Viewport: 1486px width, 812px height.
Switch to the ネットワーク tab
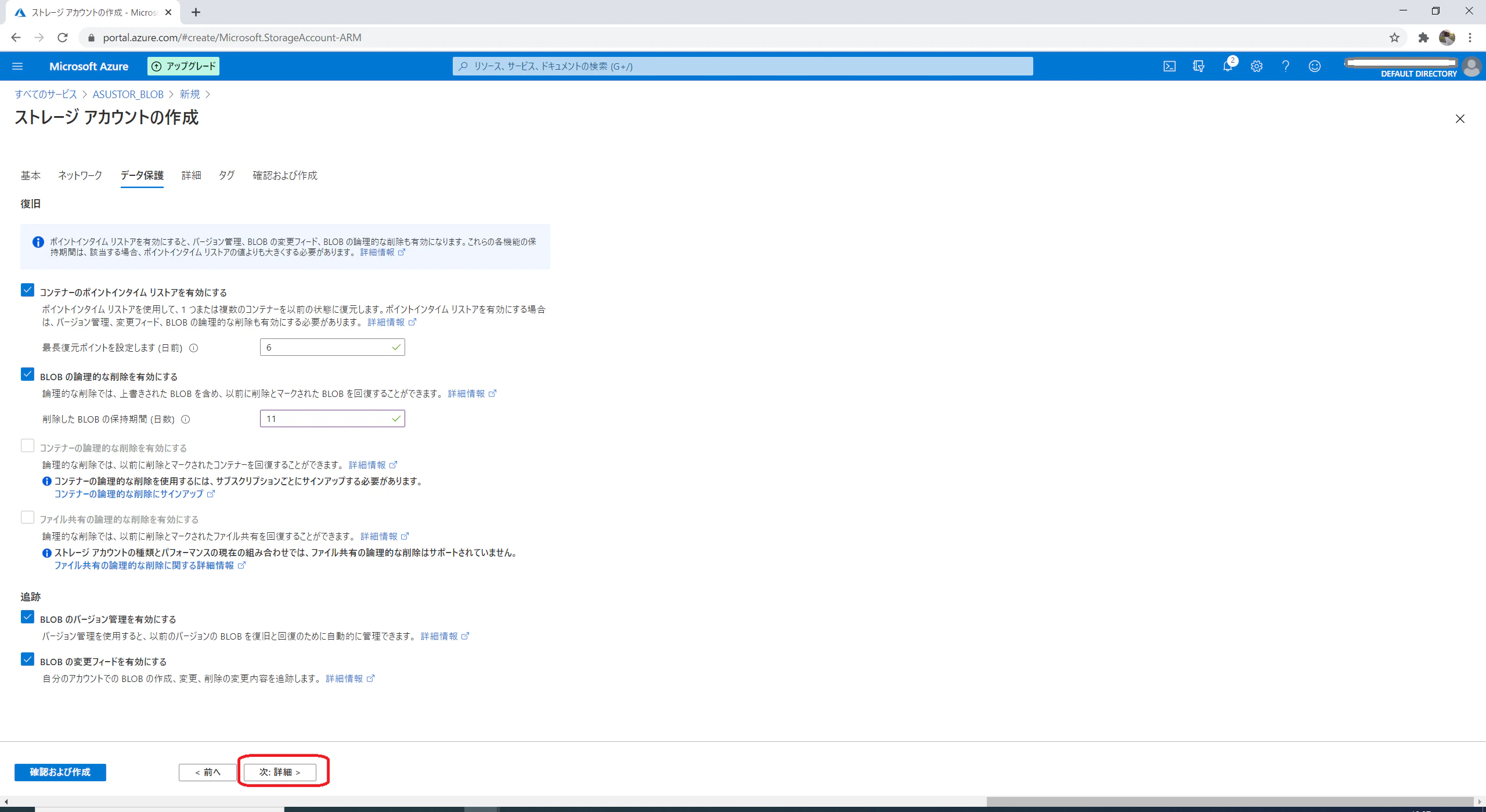[80, 175]
